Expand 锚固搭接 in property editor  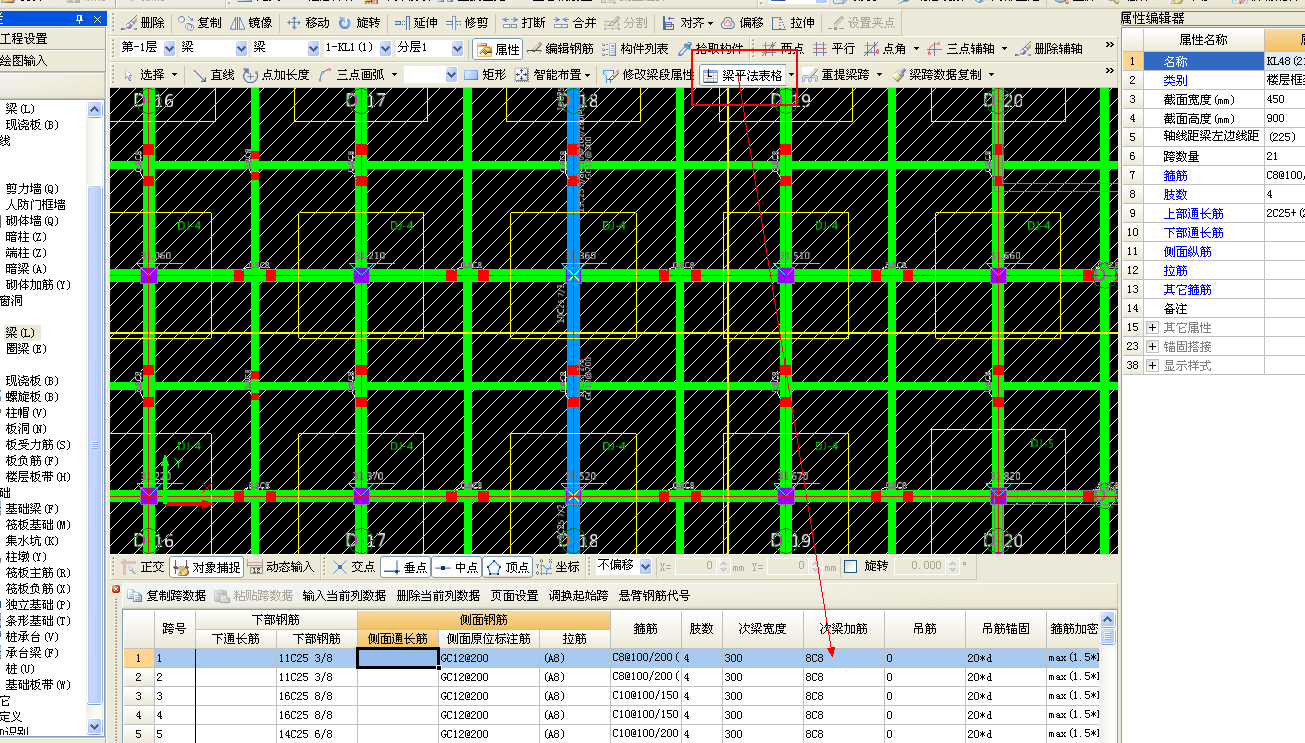(x=1152, y=346)
